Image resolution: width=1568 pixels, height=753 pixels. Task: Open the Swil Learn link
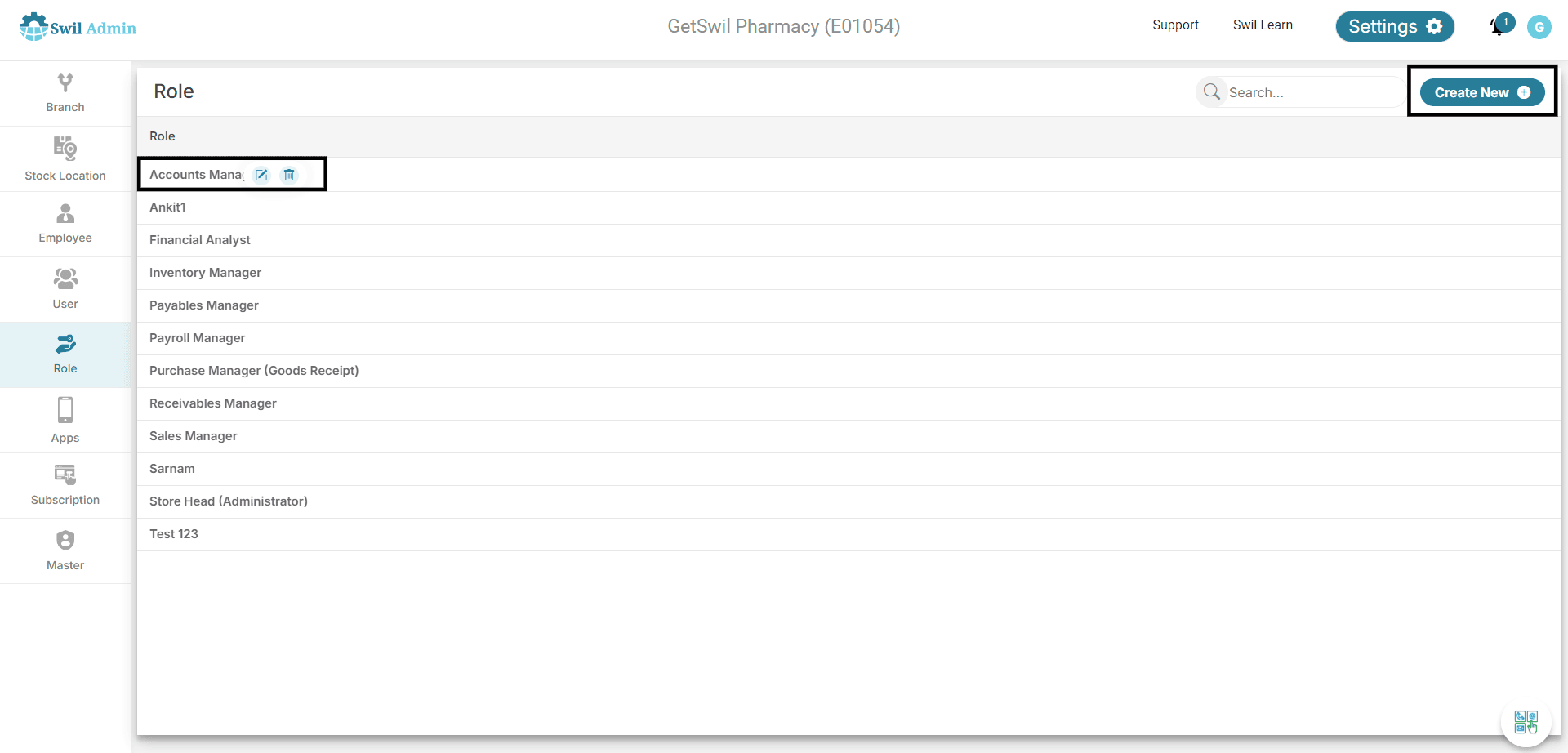coord(1263,25)
